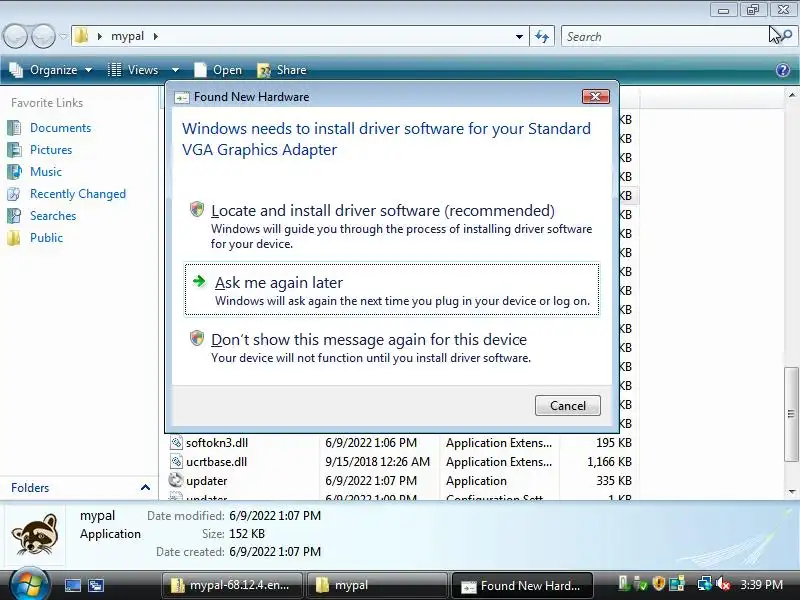Image resolution: width=800 pixels, height=600 pixels.
Task: Expand the arrow before mypal in address bar
Action: pyautogui.click(x=99, y=36)
